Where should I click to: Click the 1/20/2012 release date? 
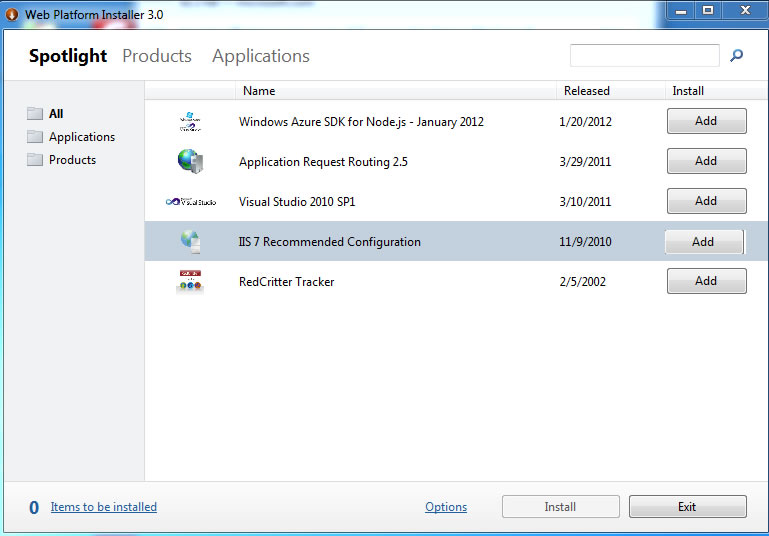pyautogui.click(x=586, y=122)
